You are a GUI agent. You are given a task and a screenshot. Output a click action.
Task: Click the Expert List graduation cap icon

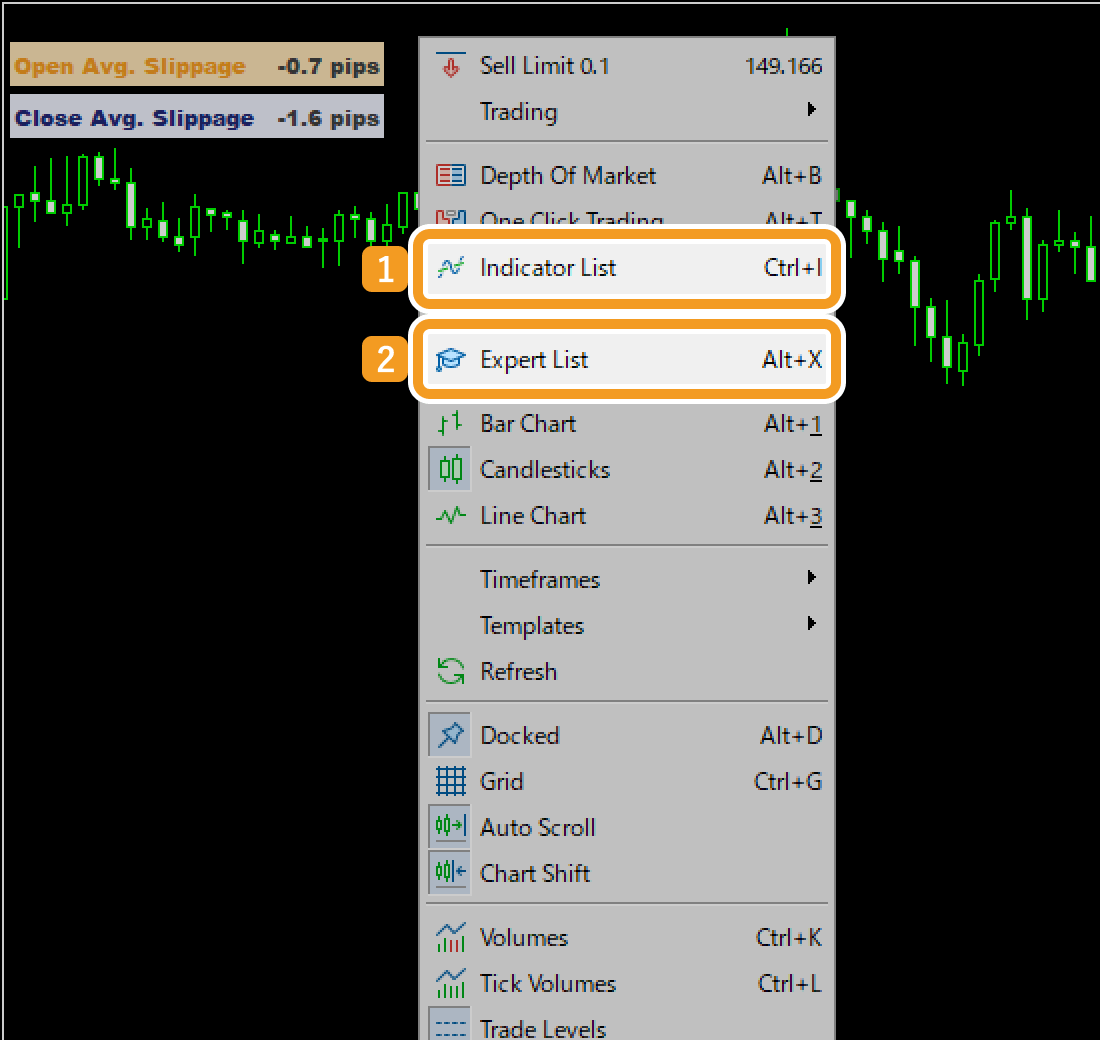[x=450, y=359]
